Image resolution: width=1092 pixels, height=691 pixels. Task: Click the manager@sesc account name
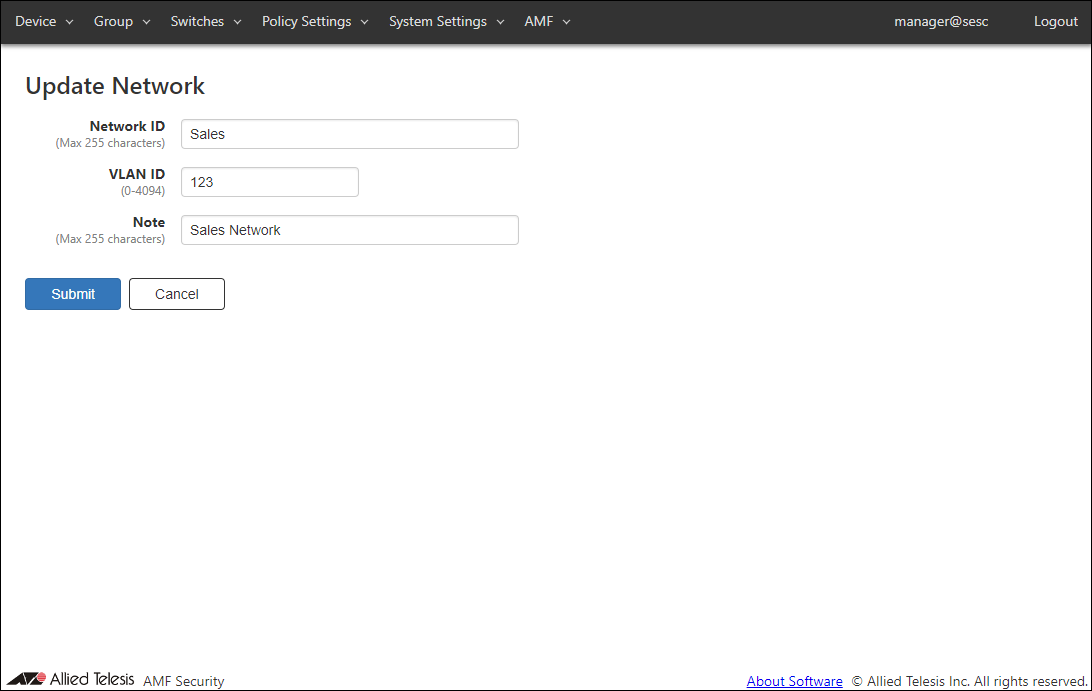(941, 21)
